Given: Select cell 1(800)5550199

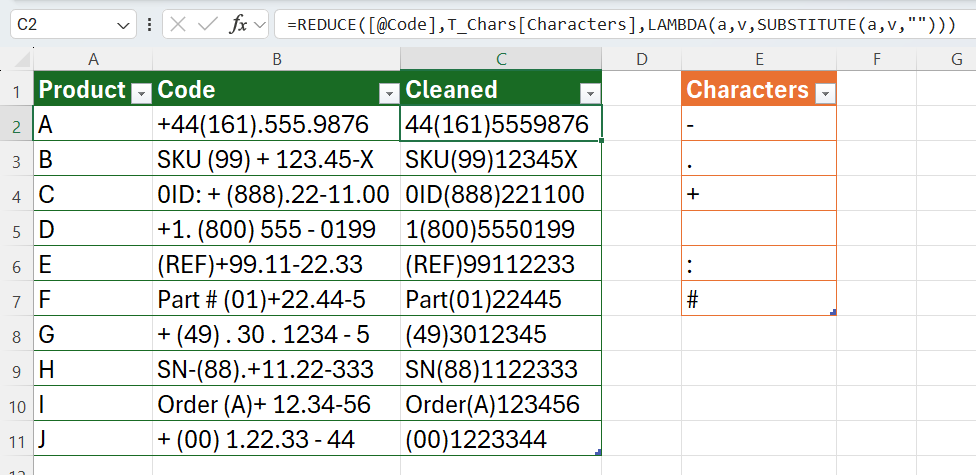Looking at the screenshot, I should (x=501, y=228).
